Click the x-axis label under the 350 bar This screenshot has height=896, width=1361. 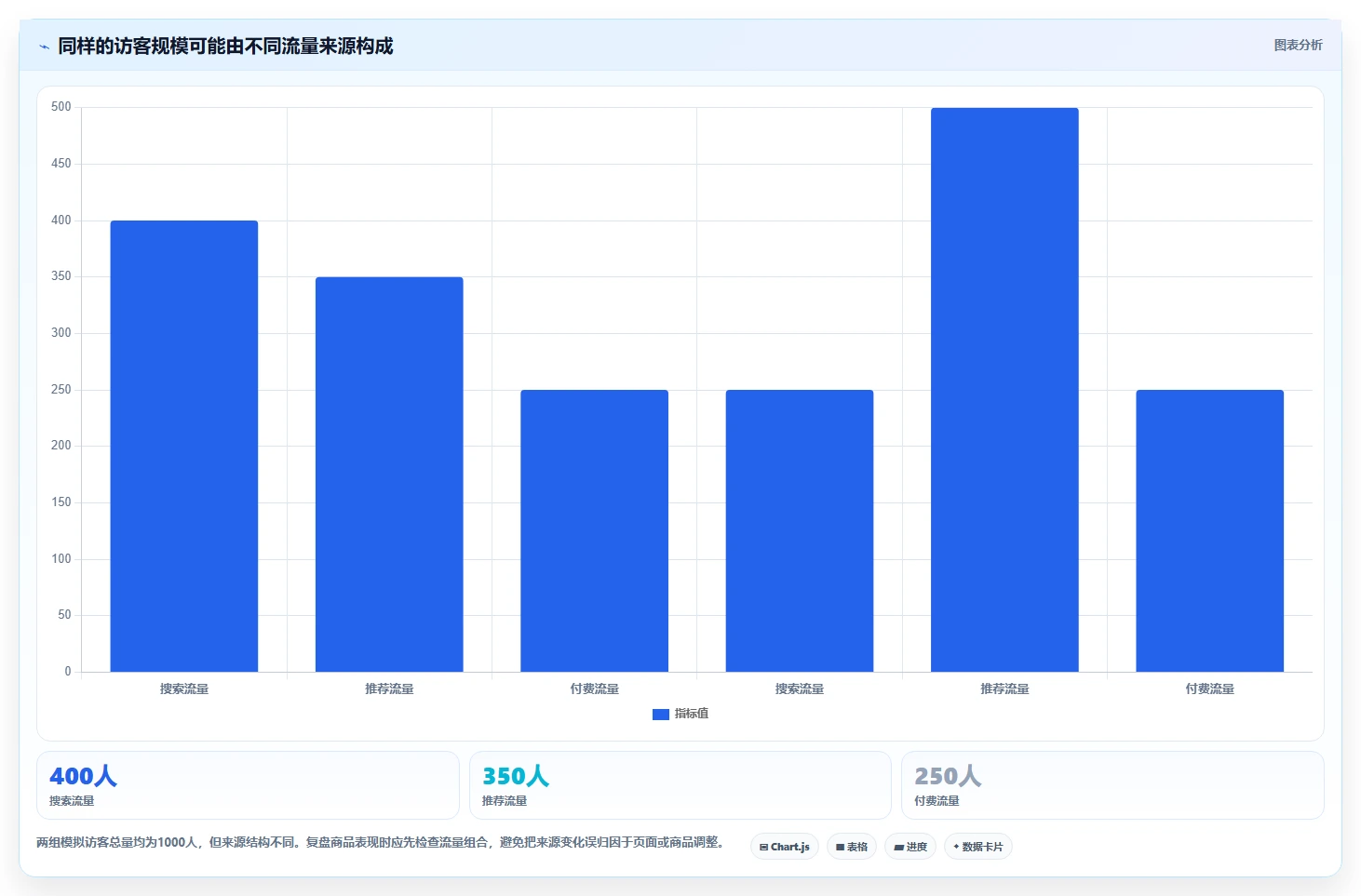tap(389, 689)
